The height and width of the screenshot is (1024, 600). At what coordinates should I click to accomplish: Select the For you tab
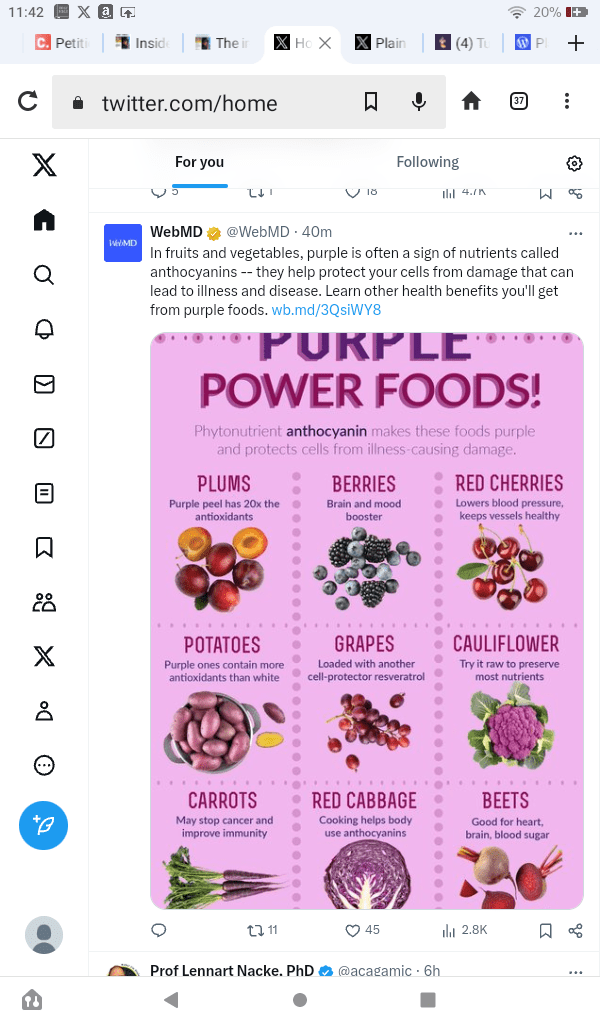(199, 162)
